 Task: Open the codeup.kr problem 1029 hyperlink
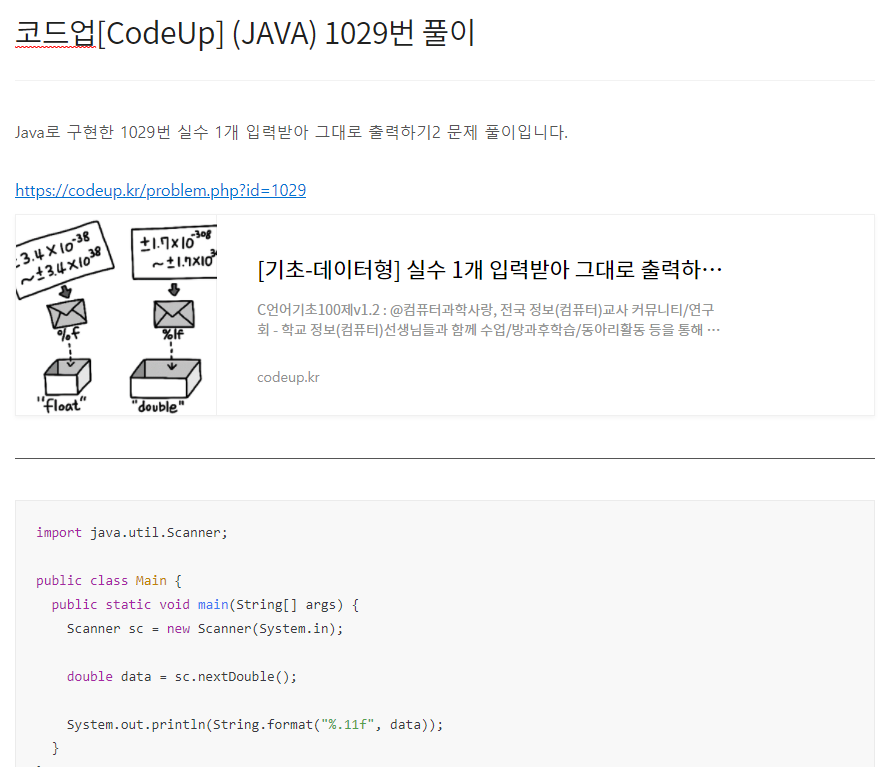[x=160, y=190]
